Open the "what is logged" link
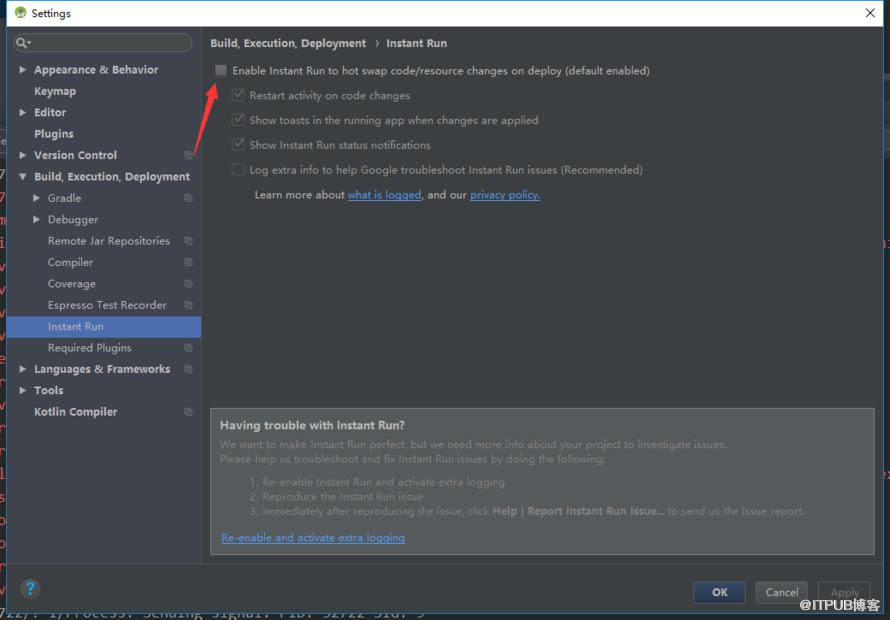The height and width of the screenshot is (620, 890). pos(384,195)
